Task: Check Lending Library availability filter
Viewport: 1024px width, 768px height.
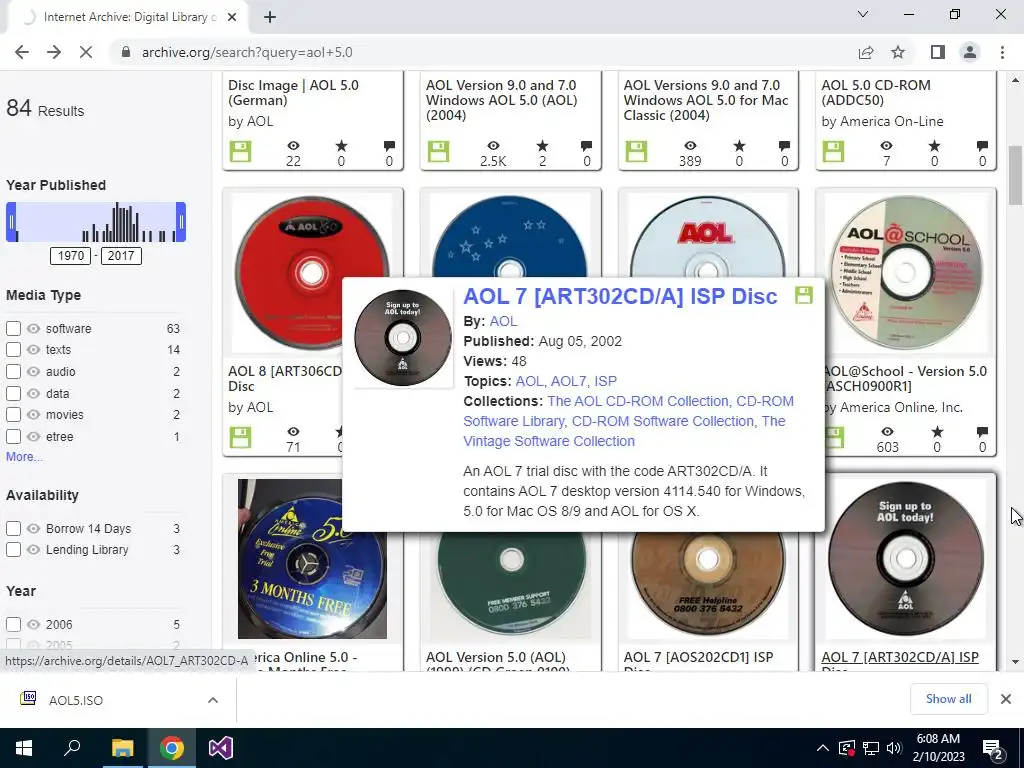Action: [x=13, y=550]
